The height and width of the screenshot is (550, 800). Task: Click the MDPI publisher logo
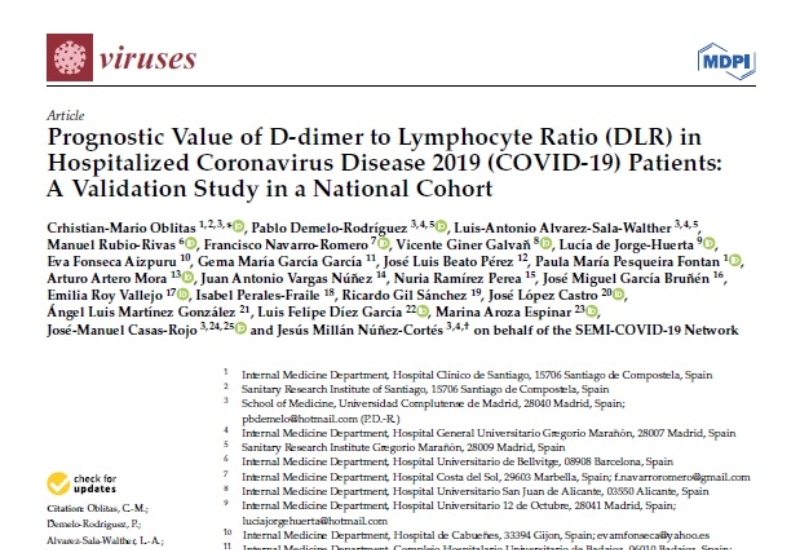pyautogui.click(x=727, y=61)
